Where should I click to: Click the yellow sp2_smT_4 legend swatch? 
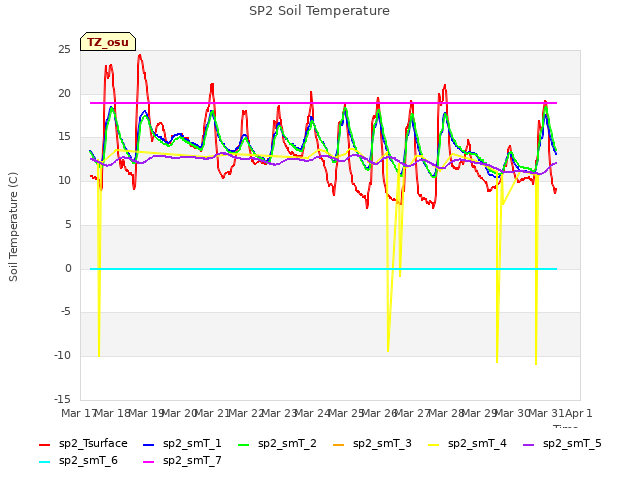[x=433, y=444]
